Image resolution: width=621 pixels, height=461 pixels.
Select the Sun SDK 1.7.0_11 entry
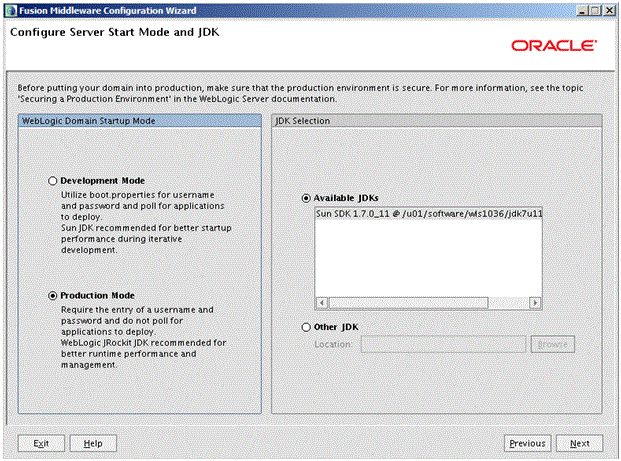coord(428,214)
